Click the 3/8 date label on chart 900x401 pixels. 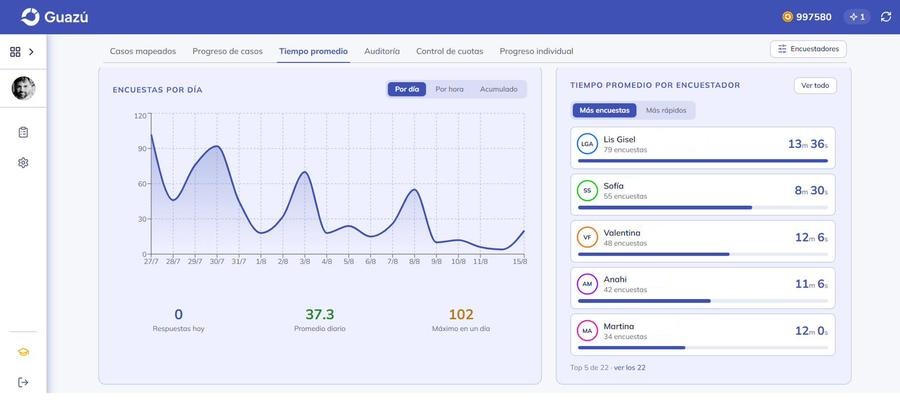[x=305, y=262]
